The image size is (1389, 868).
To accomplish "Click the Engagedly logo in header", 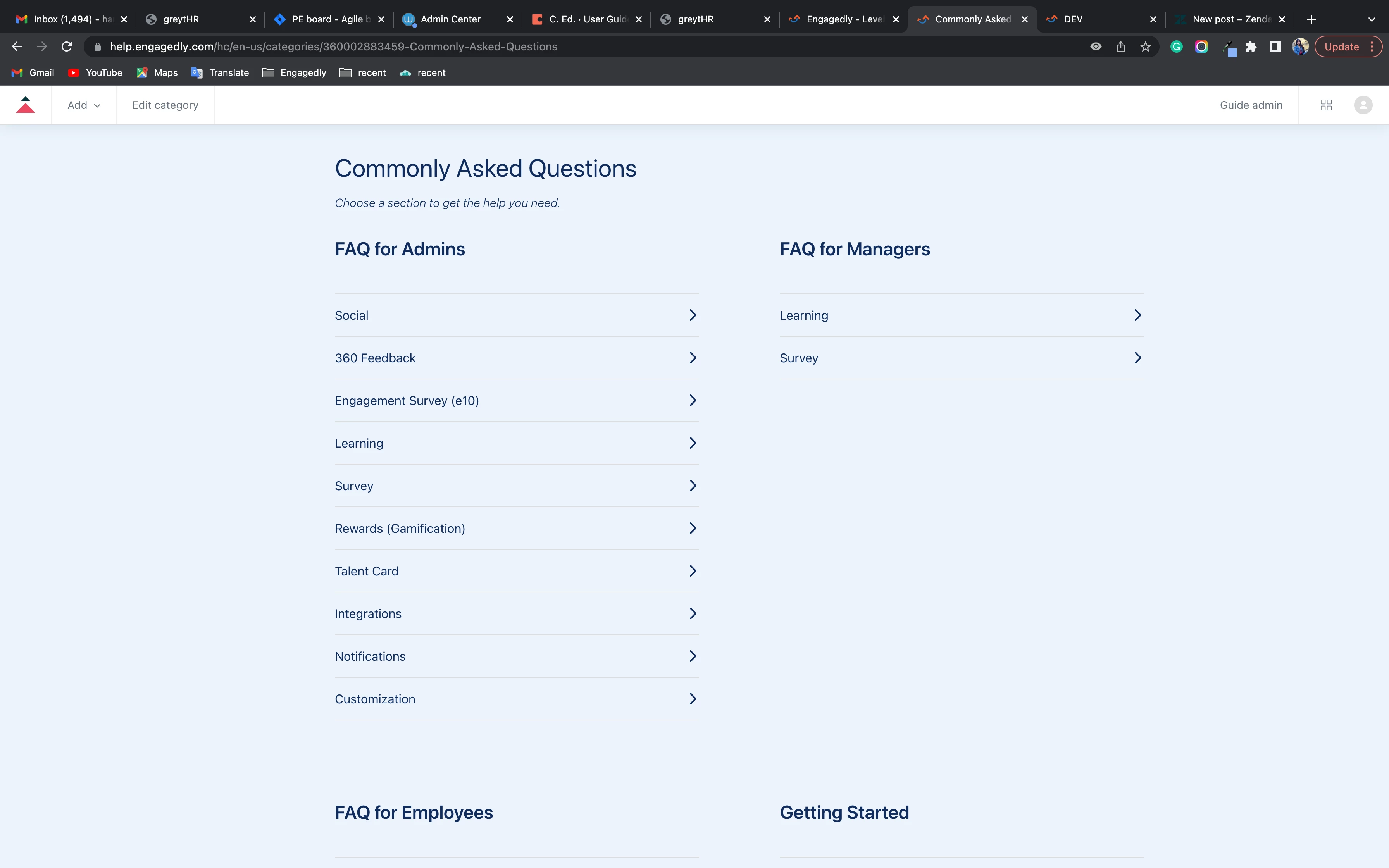I will click(x=25, y=105).
